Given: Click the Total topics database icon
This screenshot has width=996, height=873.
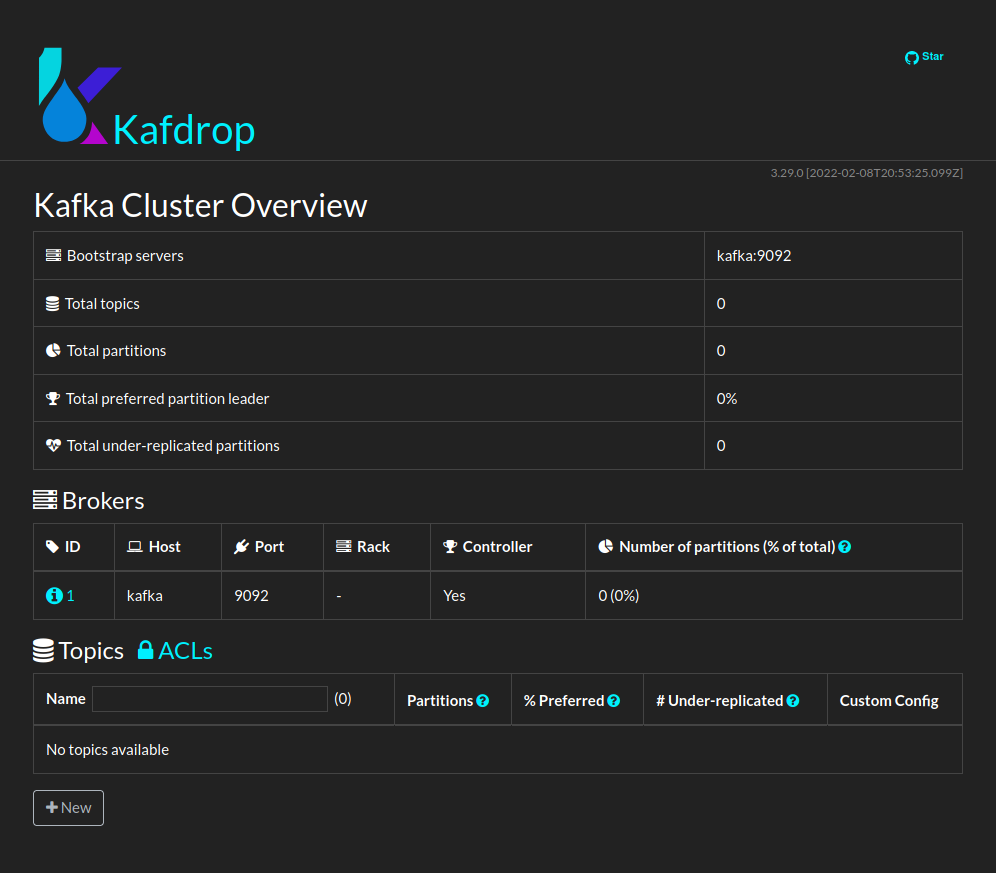Looking at the screenshot, I should 53,304.
